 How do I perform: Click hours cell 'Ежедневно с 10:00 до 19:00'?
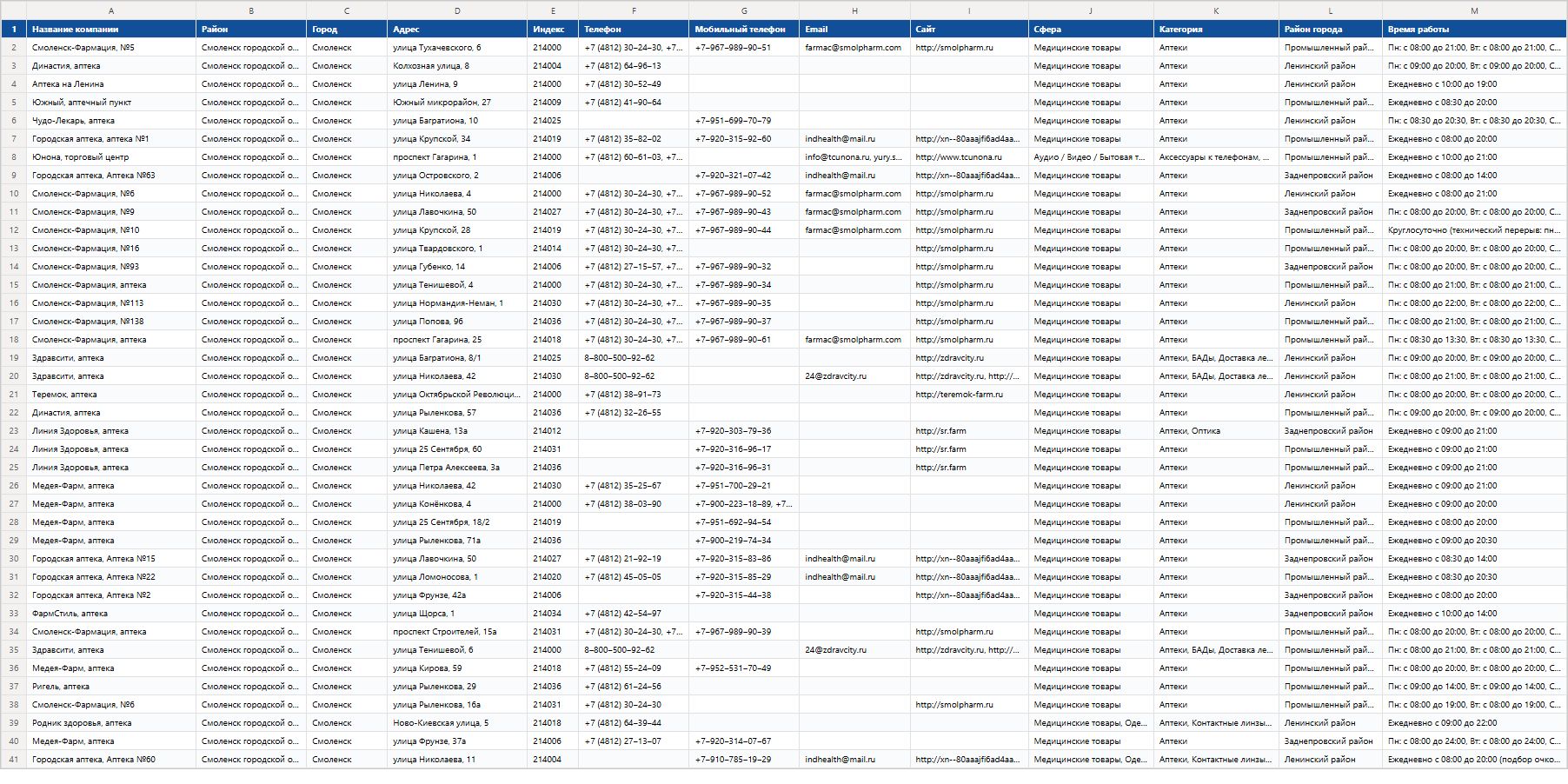(1474, 84)
